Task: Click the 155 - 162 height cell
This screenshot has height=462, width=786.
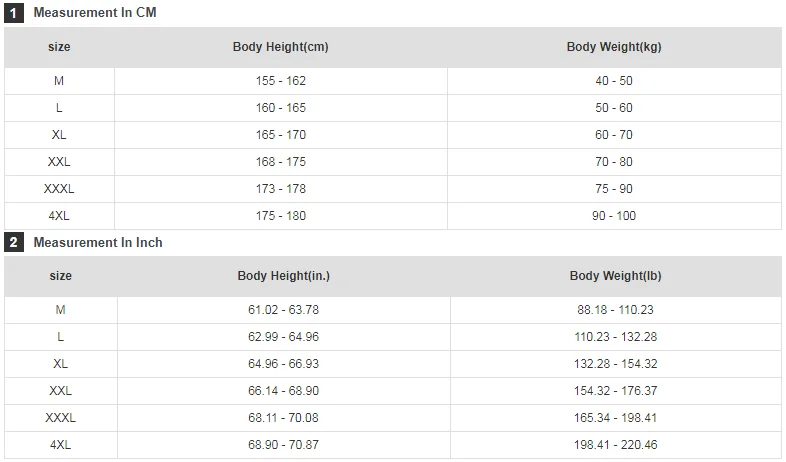Action: click(280, 81)
